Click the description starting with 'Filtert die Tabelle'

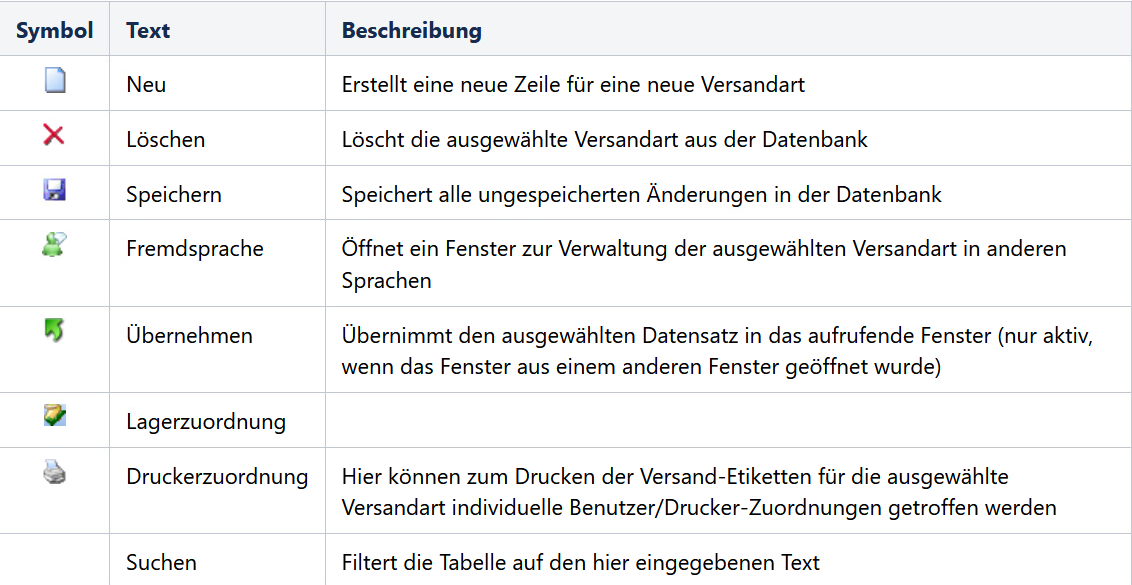tap(580, 563)
